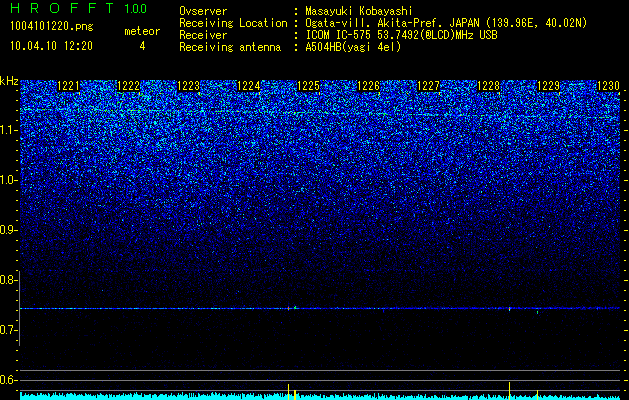629x400 pixels.
Task: Click the tall yellow meteor marker after 1228
Action: click(509, 391)
